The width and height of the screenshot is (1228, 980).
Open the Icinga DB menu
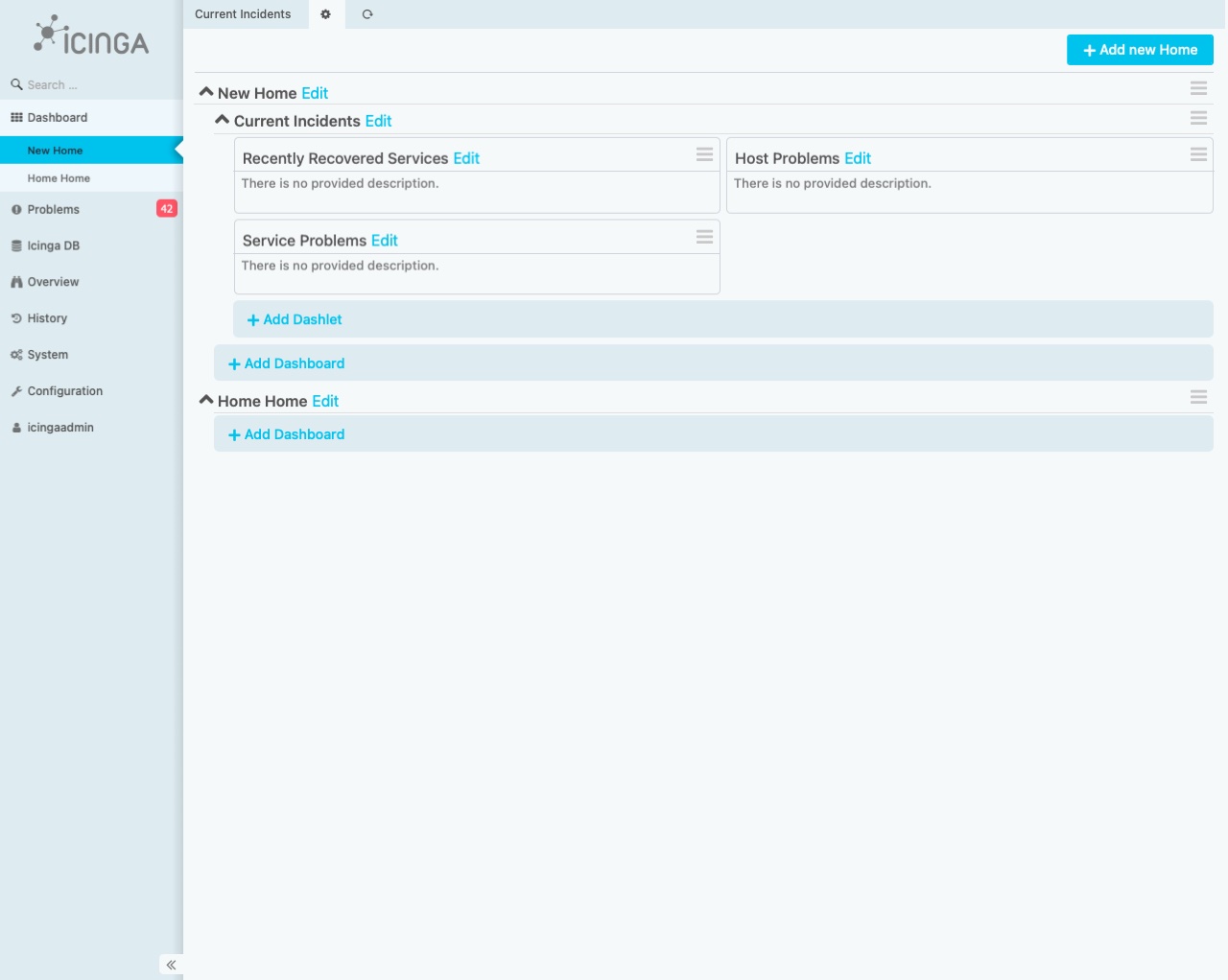click(x=91, y=245)
